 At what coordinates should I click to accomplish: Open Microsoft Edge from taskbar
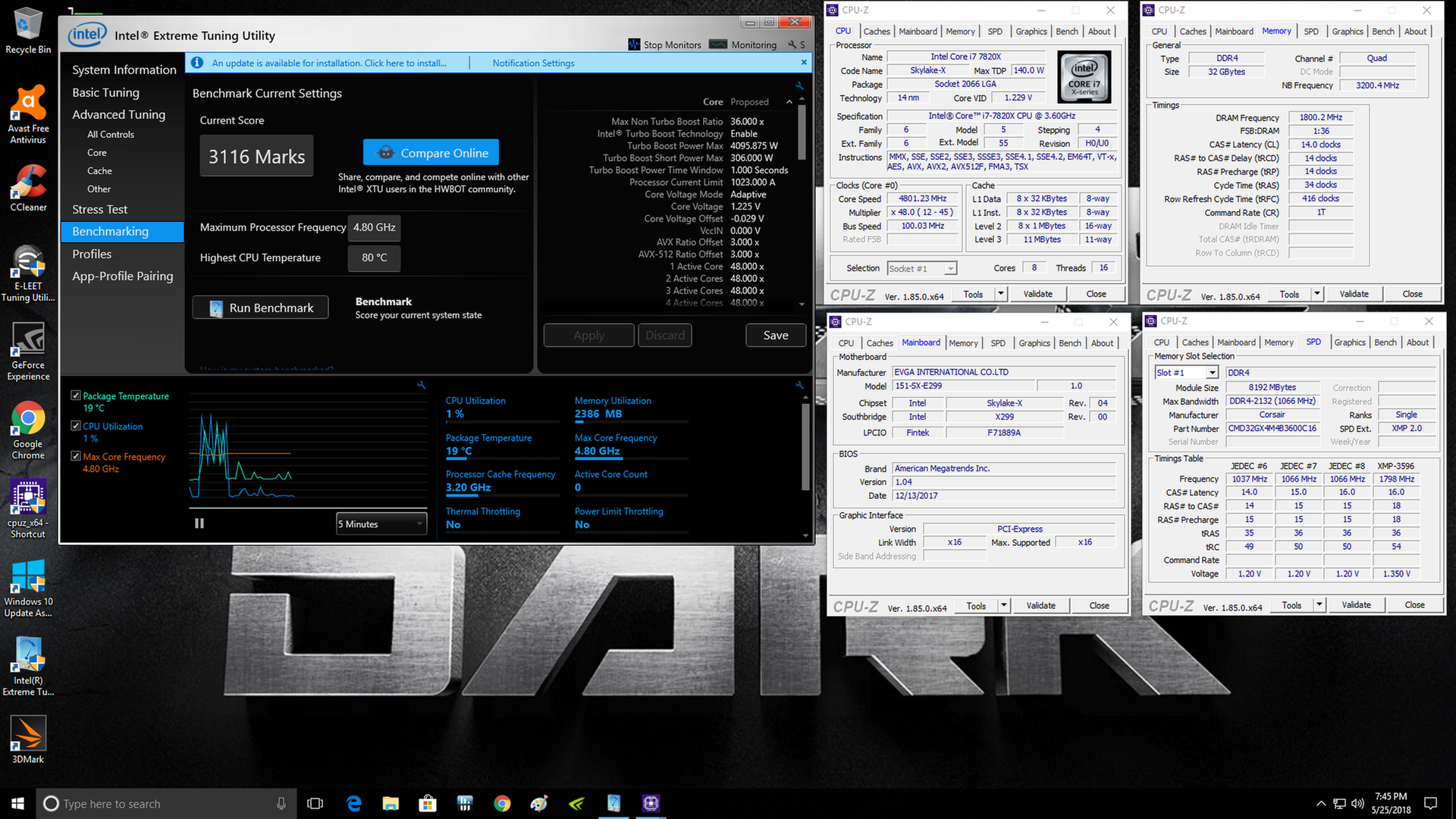[353, 803]
